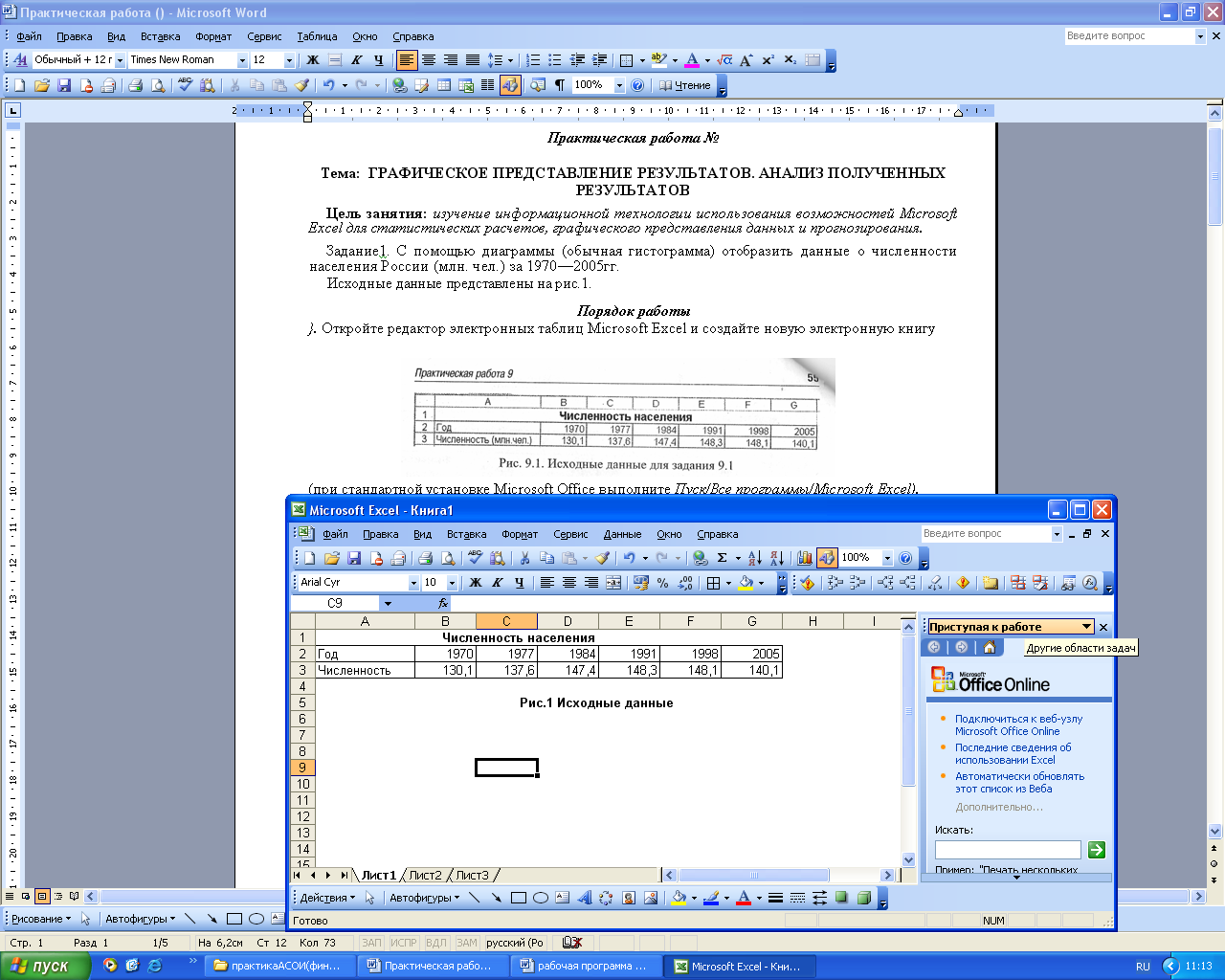Viewport: 1225px width, 980px height.
Task: Open Excel 'Формат' menu
Action: tap(520, 534)
